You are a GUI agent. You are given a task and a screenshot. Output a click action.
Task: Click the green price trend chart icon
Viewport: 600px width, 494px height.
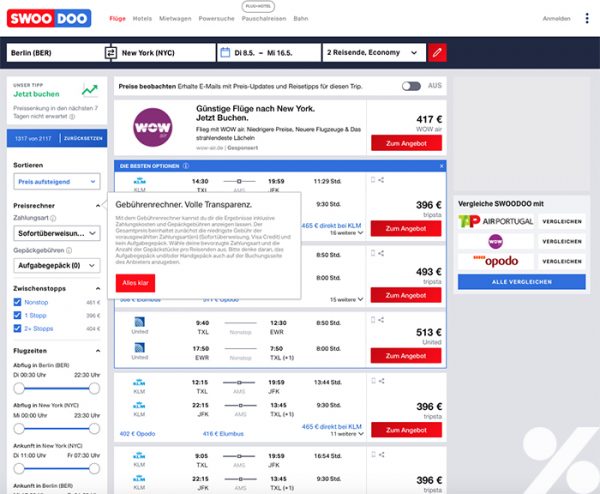tap(90, 90)
